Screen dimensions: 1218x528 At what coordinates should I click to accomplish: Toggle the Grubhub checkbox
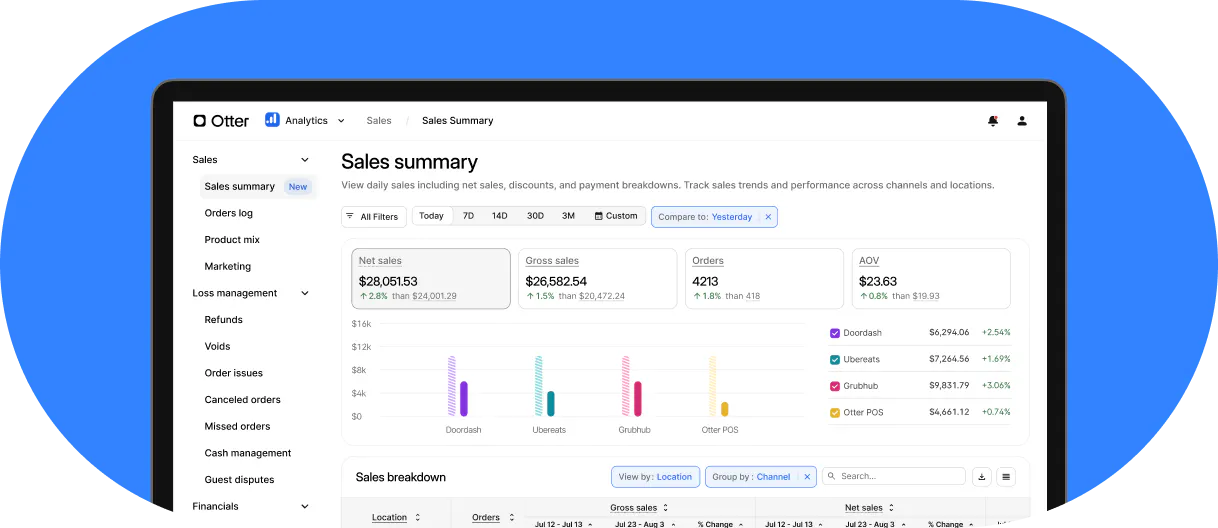(835, 386)
